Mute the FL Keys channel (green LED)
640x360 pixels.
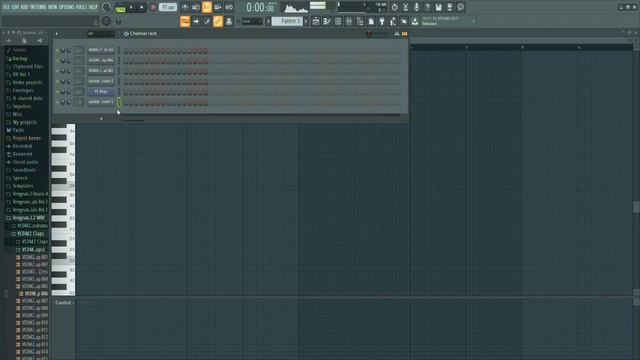point(57,92)
